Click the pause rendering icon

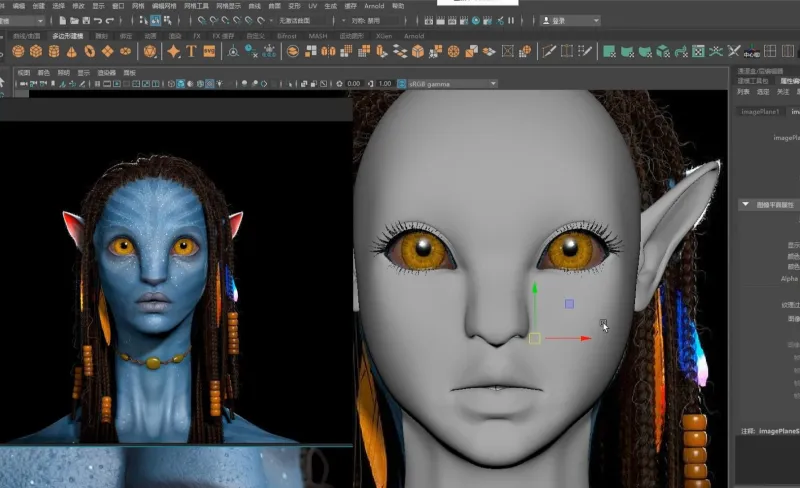pyautogui.click(x=511, y=20)
